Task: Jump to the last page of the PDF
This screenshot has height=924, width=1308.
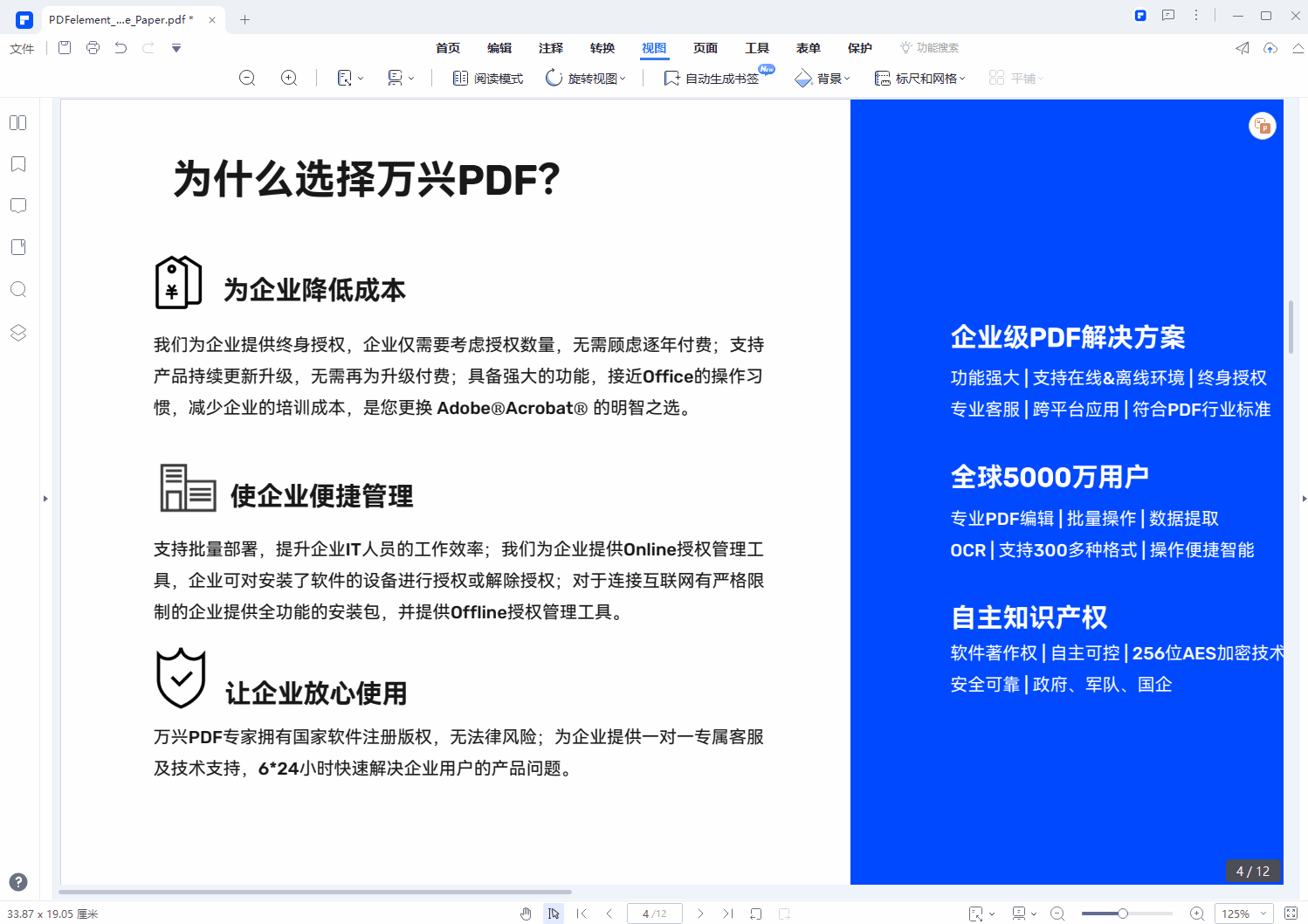Action: pos(727,913)
